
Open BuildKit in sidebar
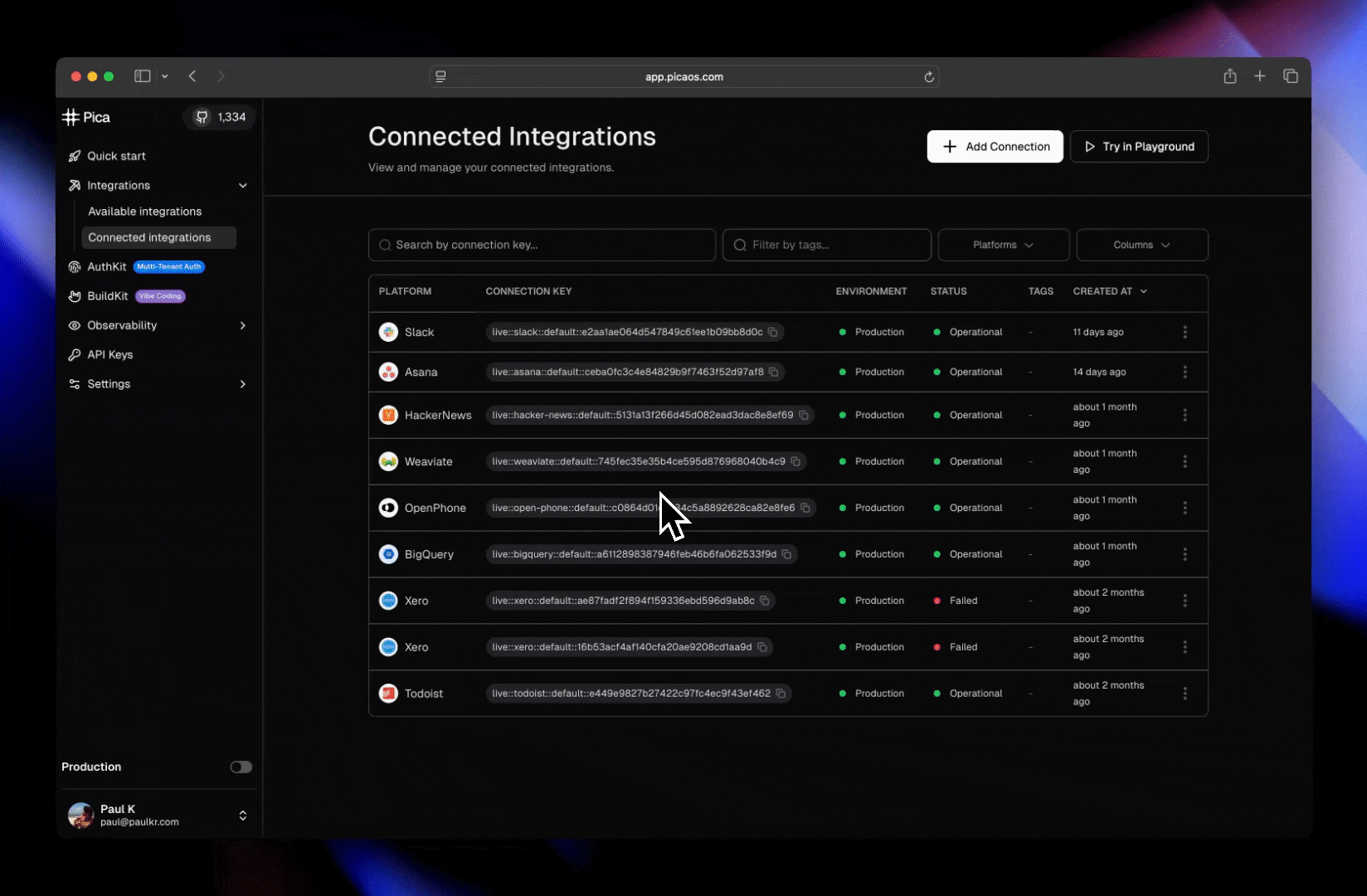108,296
